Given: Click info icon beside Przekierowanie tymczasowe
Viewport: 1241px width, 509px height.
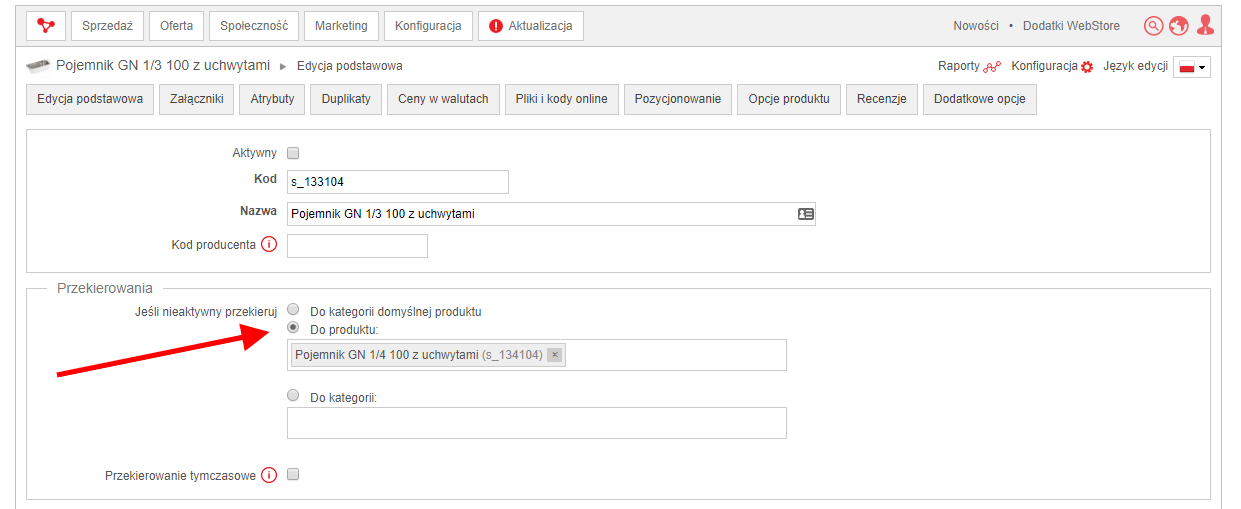Looking at the screenshot, I should [269, 476].
